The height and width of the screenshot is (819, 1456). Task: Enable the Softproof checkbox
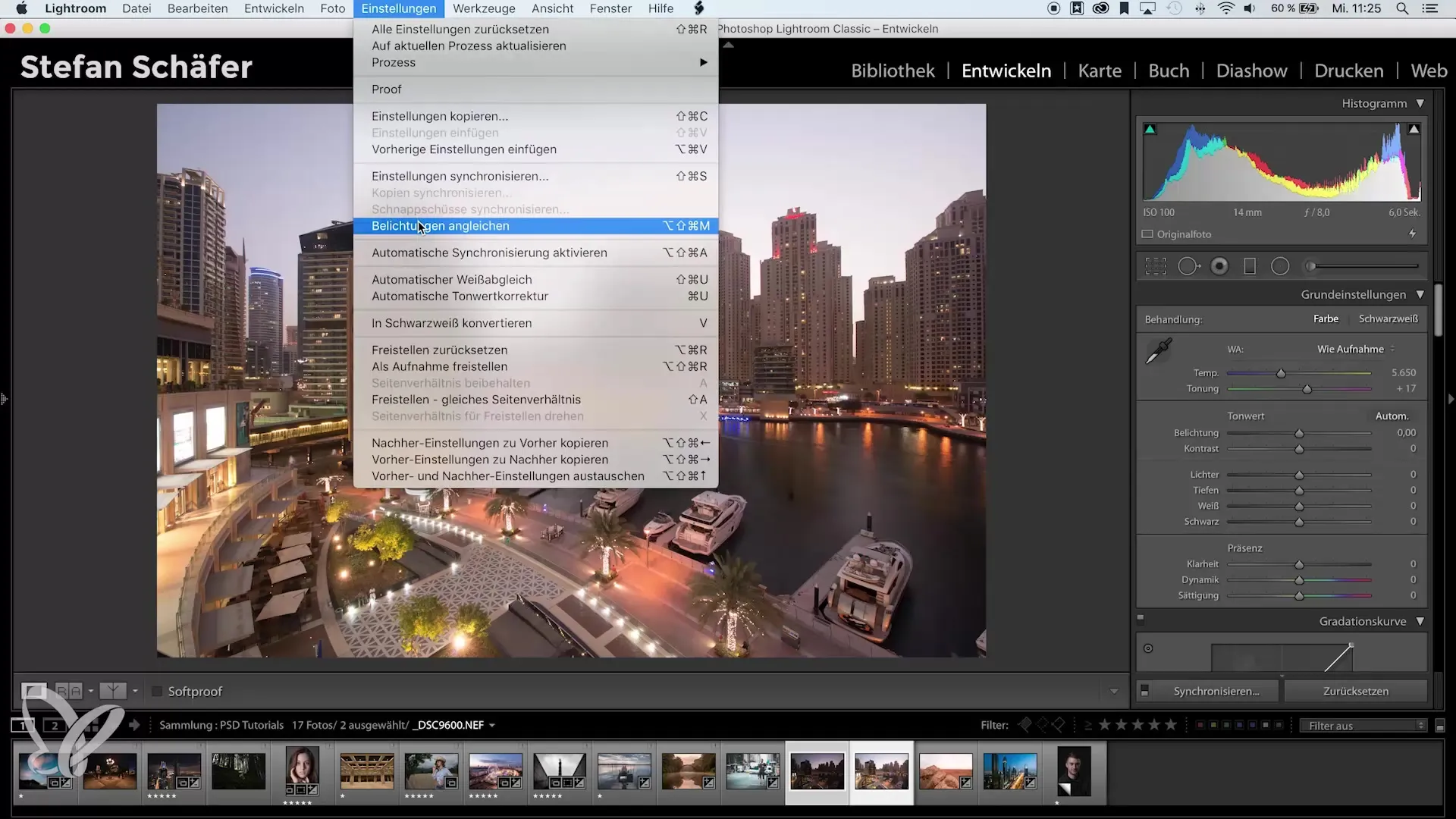[157, 692]
